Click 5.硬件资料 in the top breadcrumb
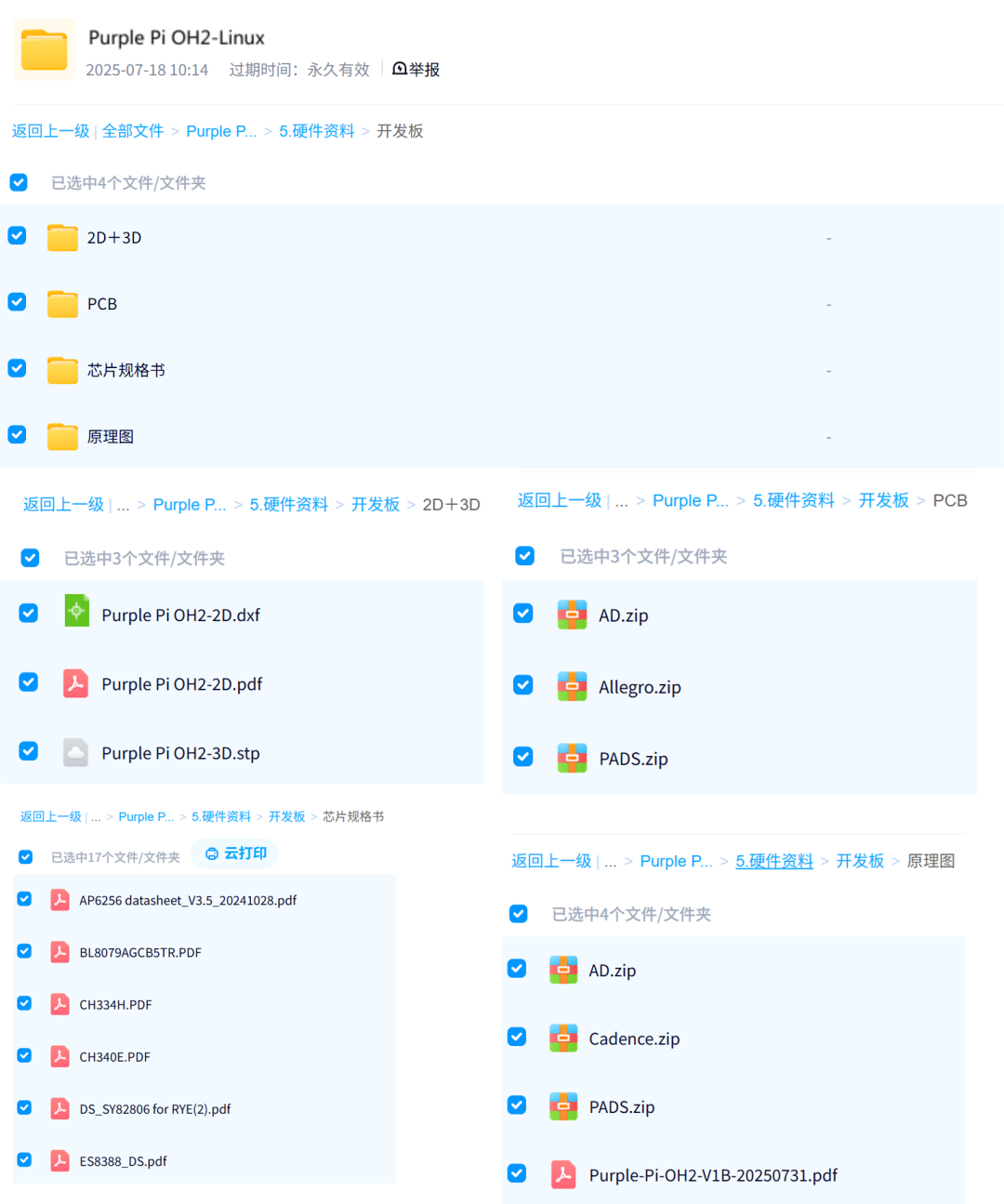This screenshot has width=1004, height=1204. [x=317, y=131]
